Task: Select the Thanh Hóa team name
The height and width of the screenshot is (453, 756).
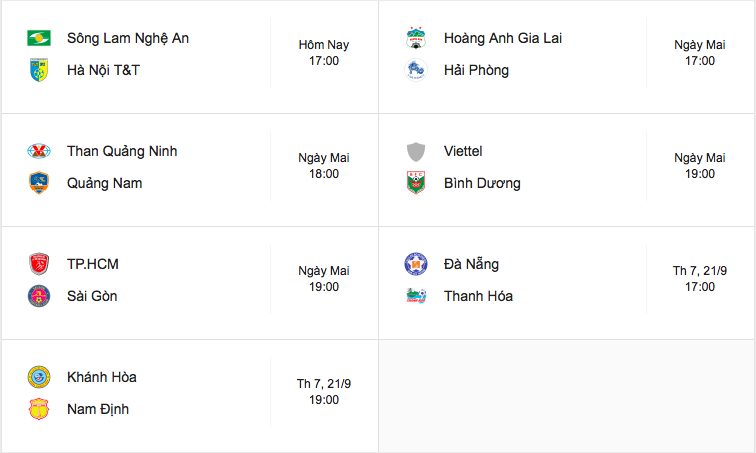Action: [478, 296]
